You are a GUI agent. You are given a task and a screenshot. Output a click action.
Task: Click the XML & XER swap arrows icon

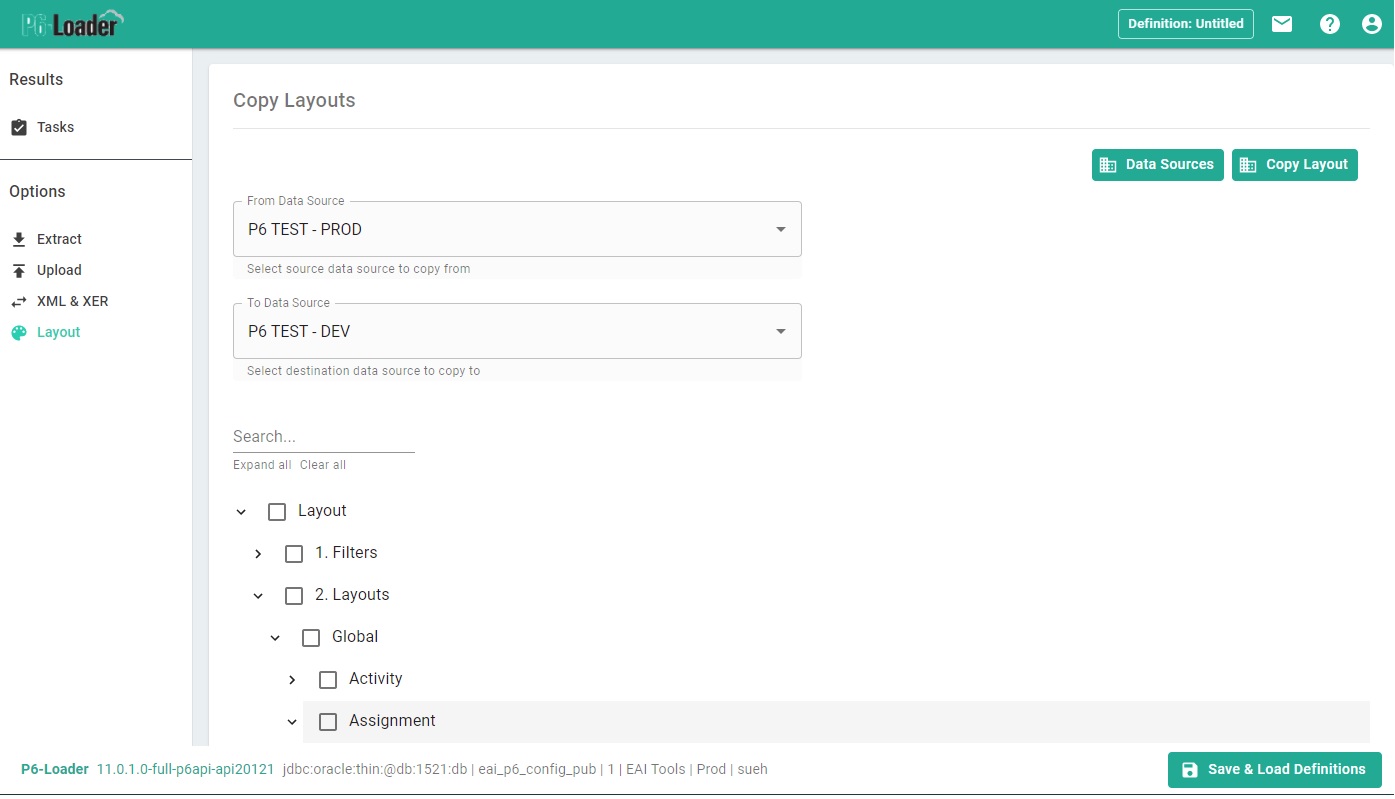tap(19, 302)
